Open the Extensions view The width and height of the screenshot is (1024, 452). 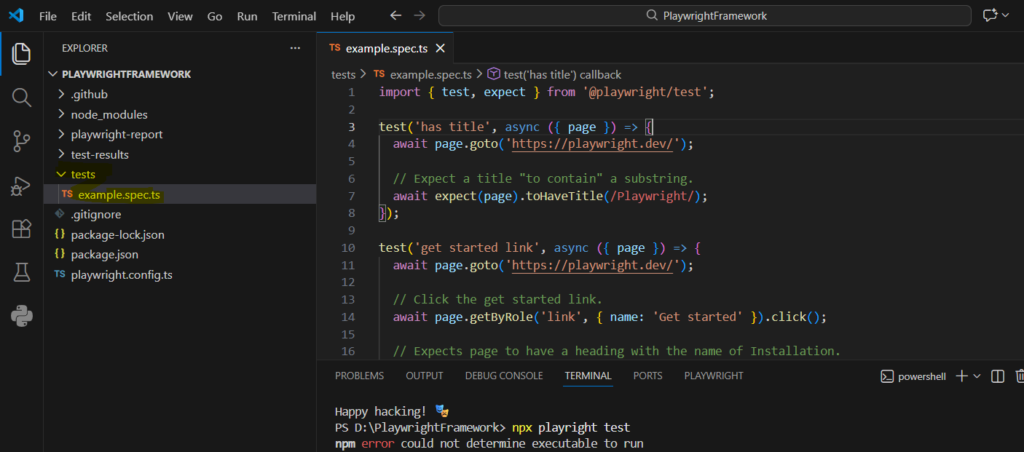[x=21, y=229]
